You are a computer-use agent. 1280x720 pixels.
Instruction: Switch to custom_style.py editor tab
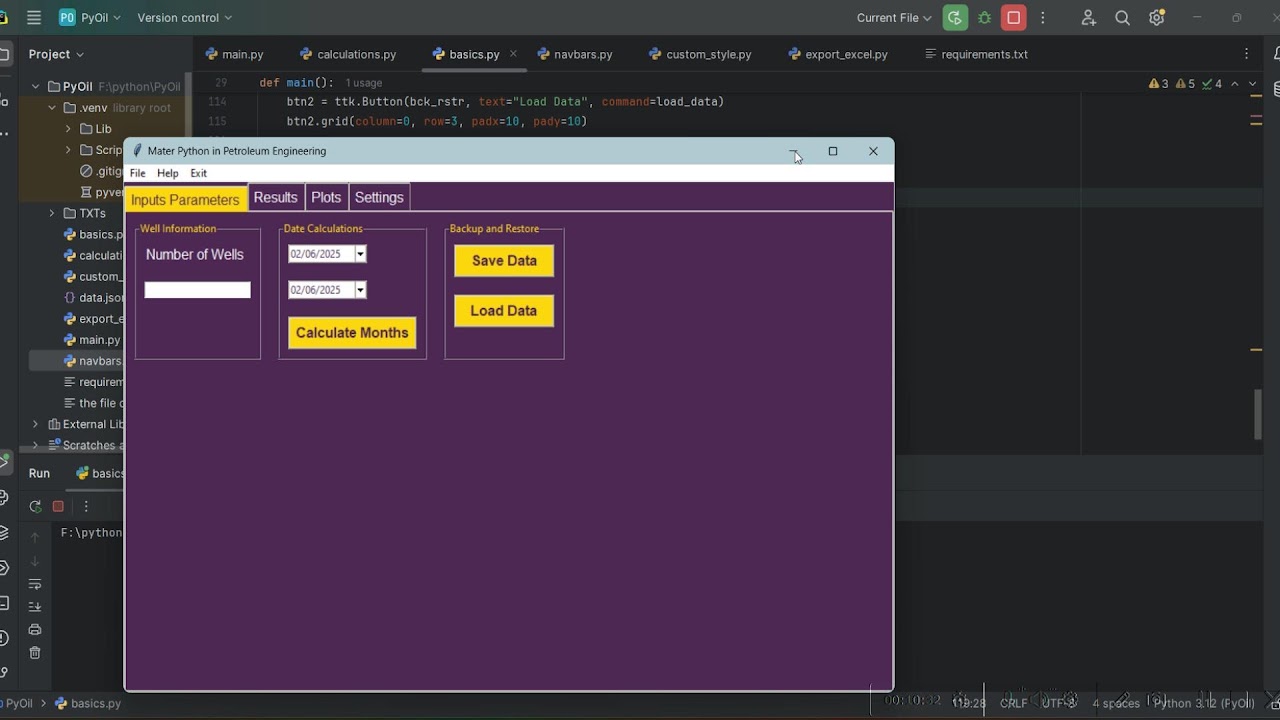[x=699, y=54]
